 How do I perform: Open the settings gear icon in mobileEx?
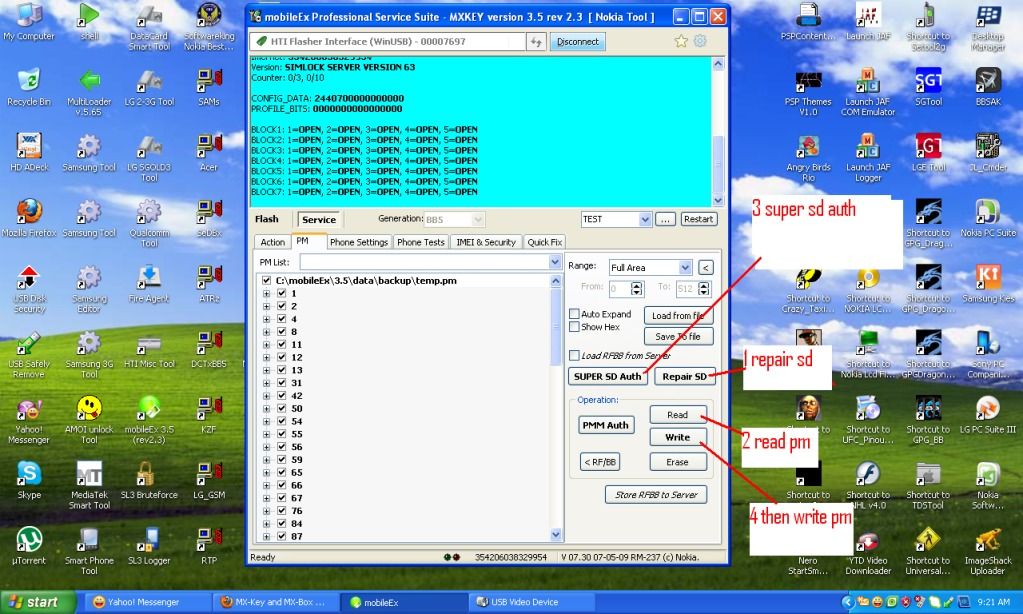[700, 41]
